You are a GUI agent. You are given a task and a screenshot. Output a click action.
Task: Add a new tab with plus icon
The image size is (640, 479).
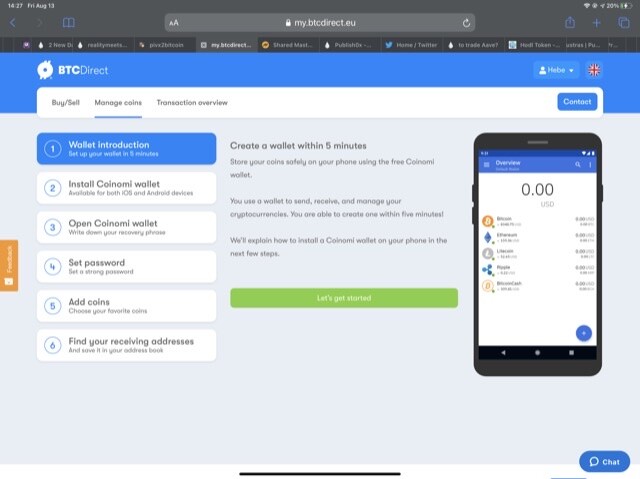596,23
